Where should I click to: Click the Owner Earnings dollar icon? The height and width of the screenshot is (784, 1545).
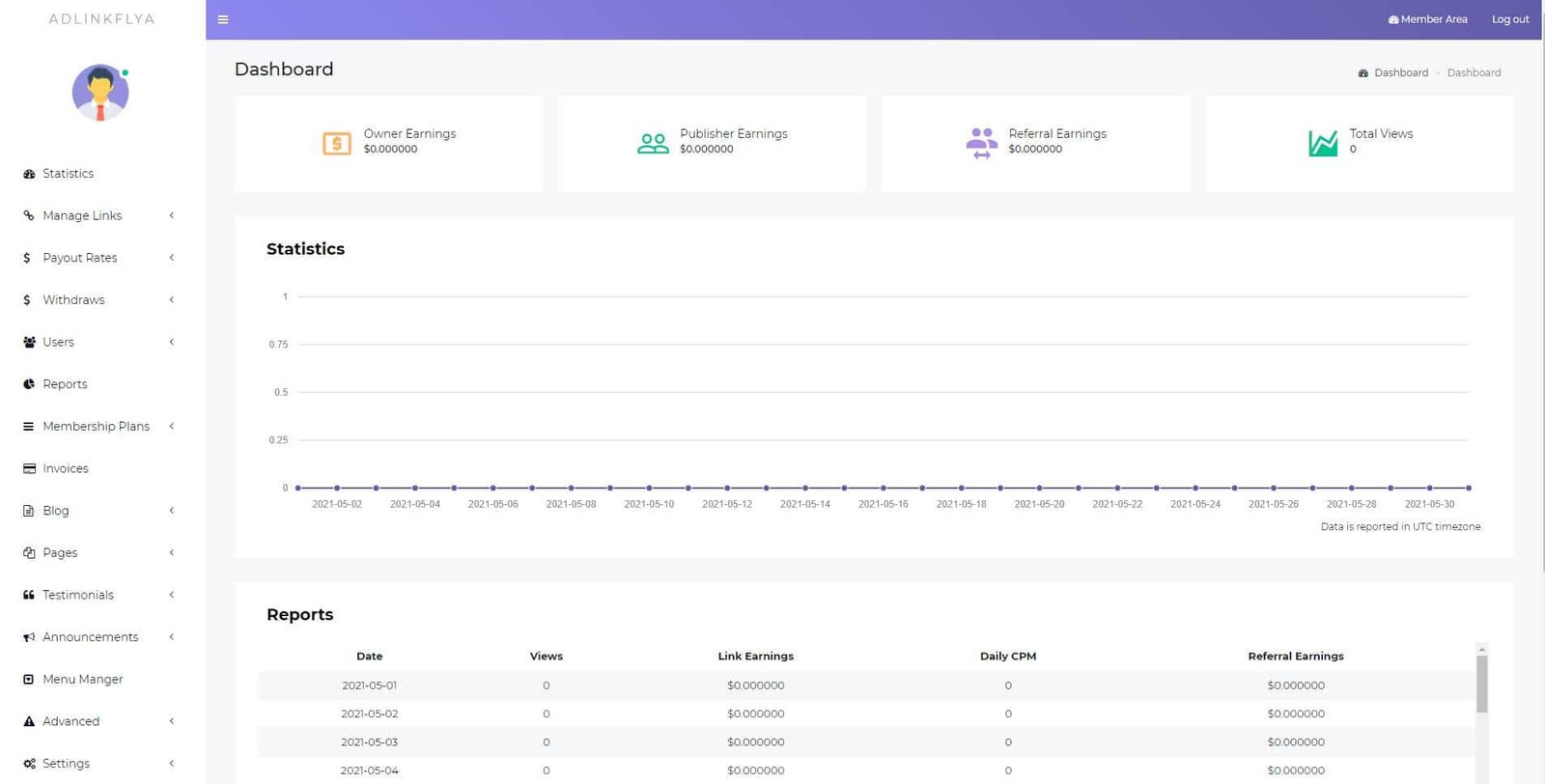click(337, 144)
